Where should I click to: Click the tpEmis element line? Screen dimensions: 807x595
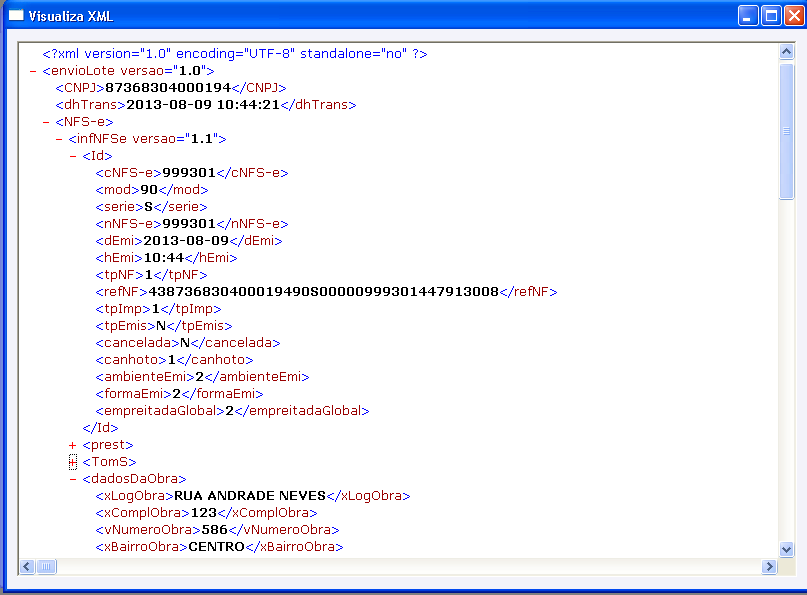click(164, 326)
